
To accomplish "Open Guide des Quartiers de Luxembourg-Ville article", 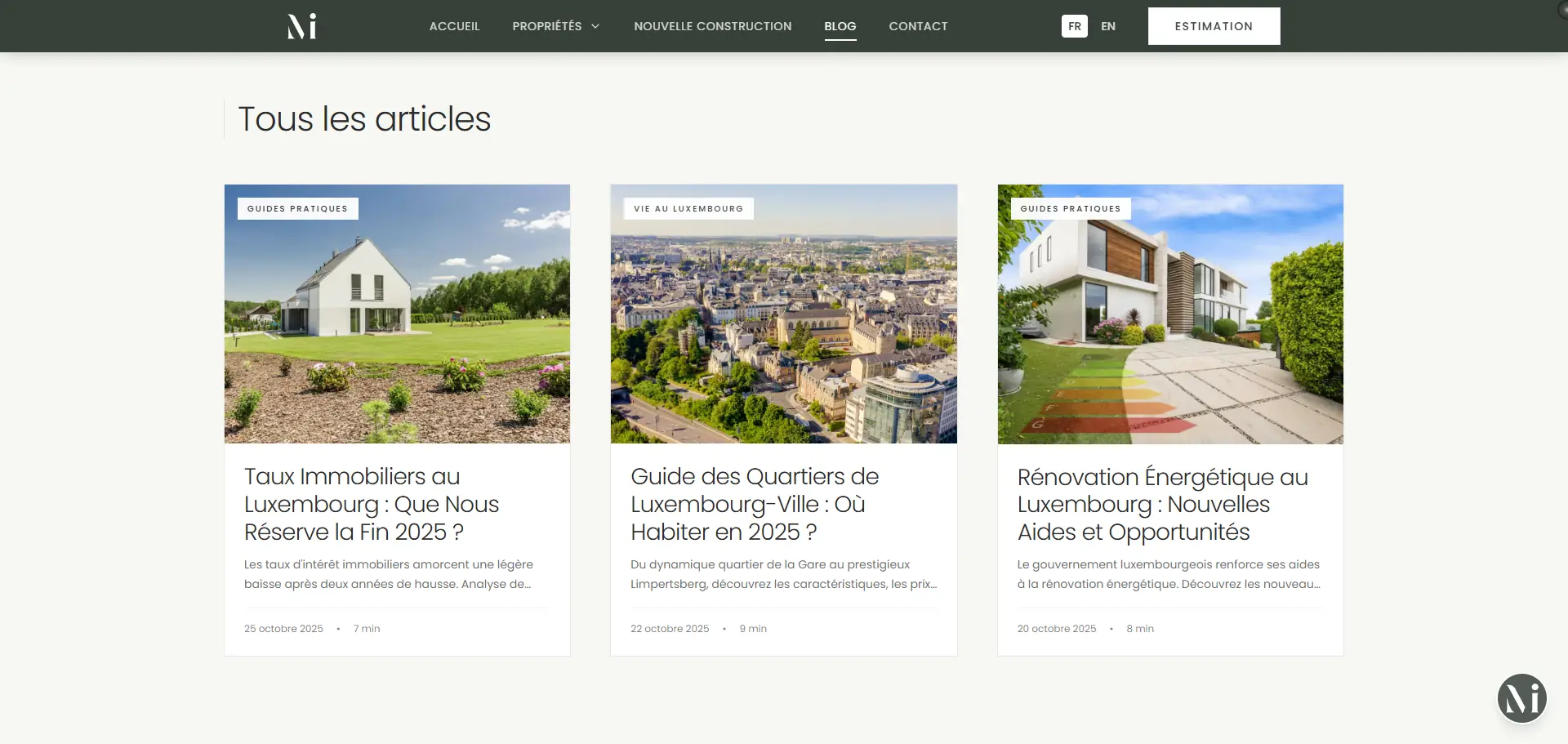I will (x=755, y=504).
